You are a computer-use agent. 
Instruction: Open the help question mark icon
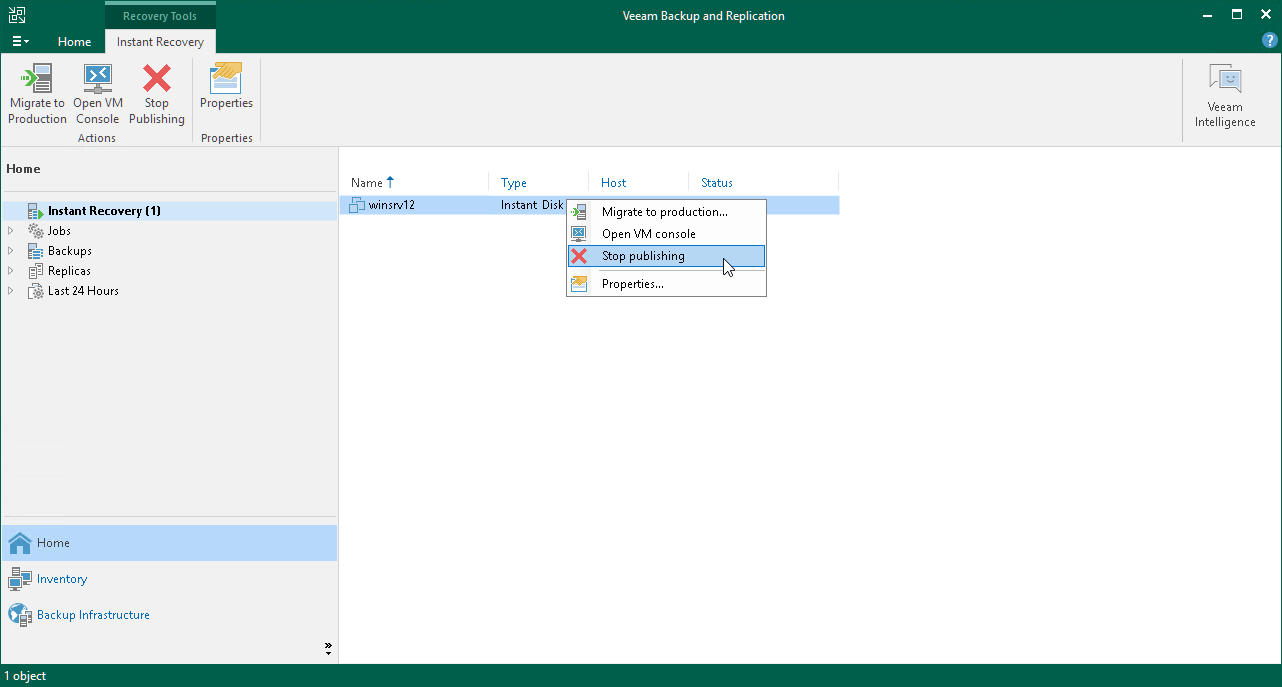click(1269, 40)
